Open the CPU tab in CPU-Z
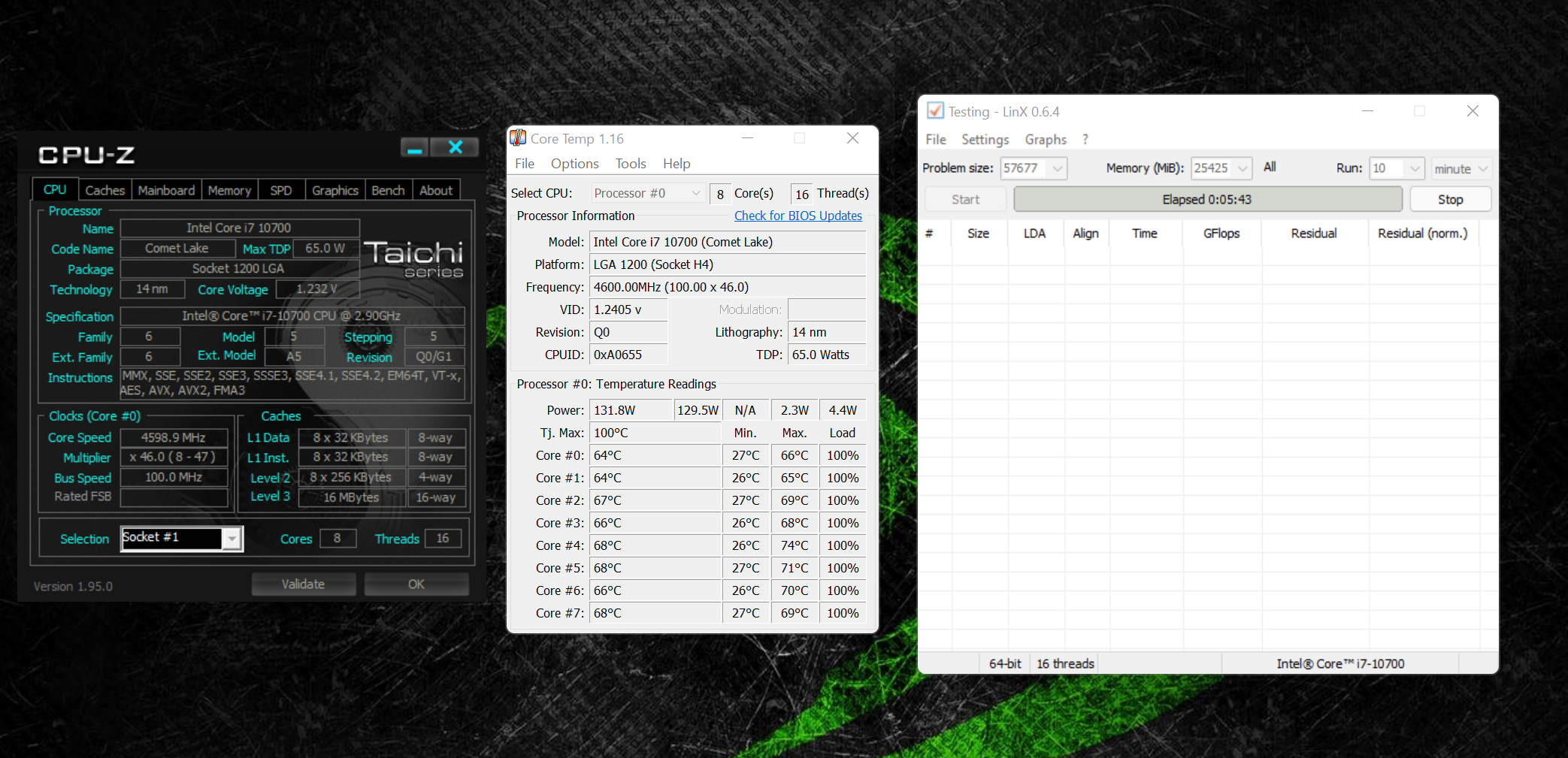 point(55,190)
